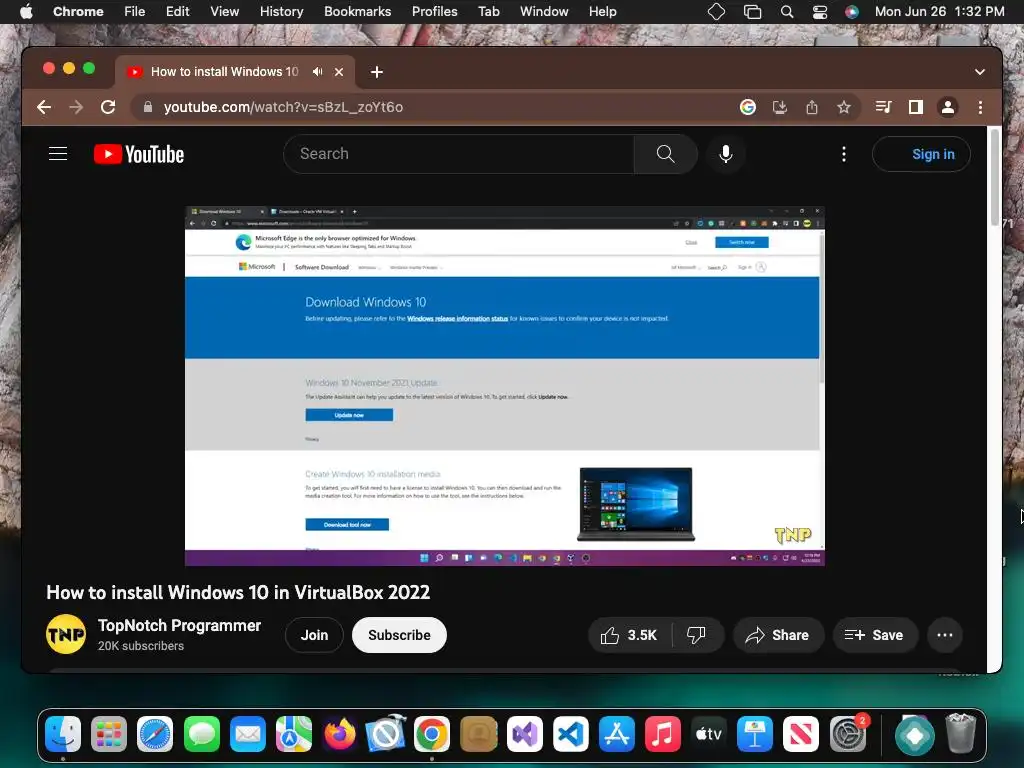Viewport: 1024px width, 768px height.
Task: Go back in Chrome
Action: (x=44, y=107)
